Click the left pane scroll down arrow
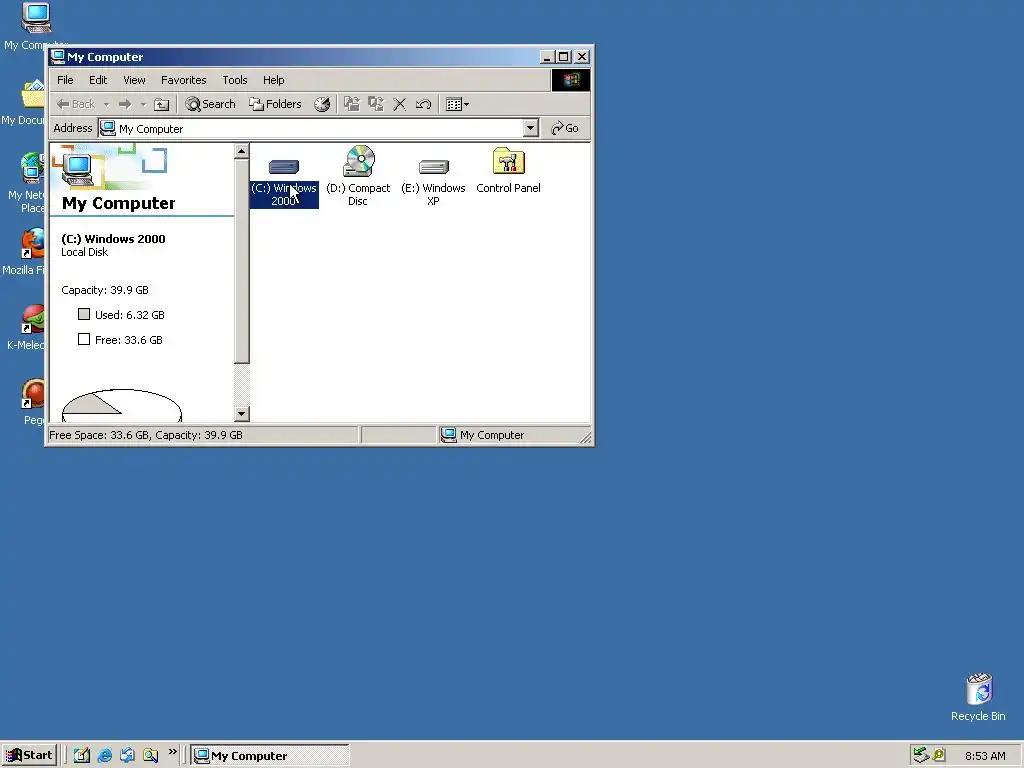Viewport: 1024px width, 768px height. [x=242, y=413]
